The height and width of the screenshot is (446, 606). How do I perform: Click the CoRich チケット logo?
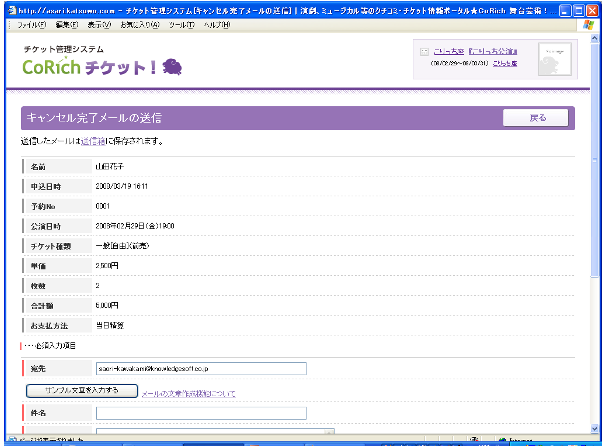88,67
